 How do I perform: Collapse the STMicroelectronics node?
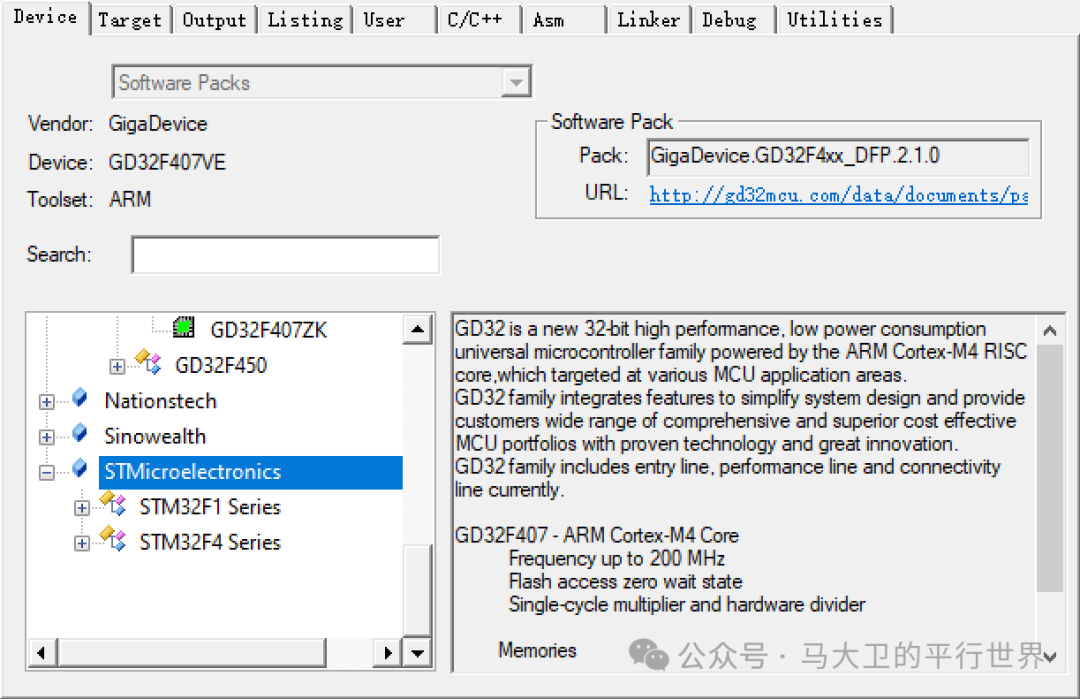coord(45,471)
